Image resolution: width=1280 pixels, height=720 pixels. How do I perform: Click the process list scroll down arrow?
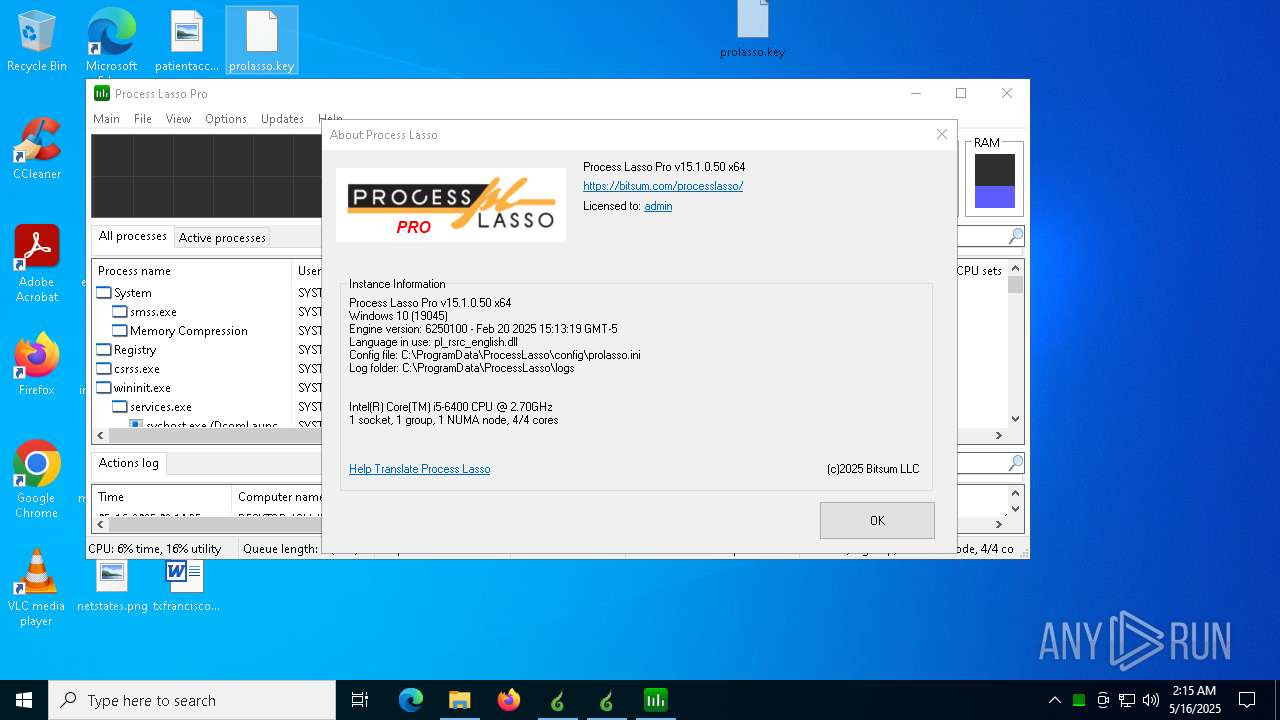coord(1015,419)
